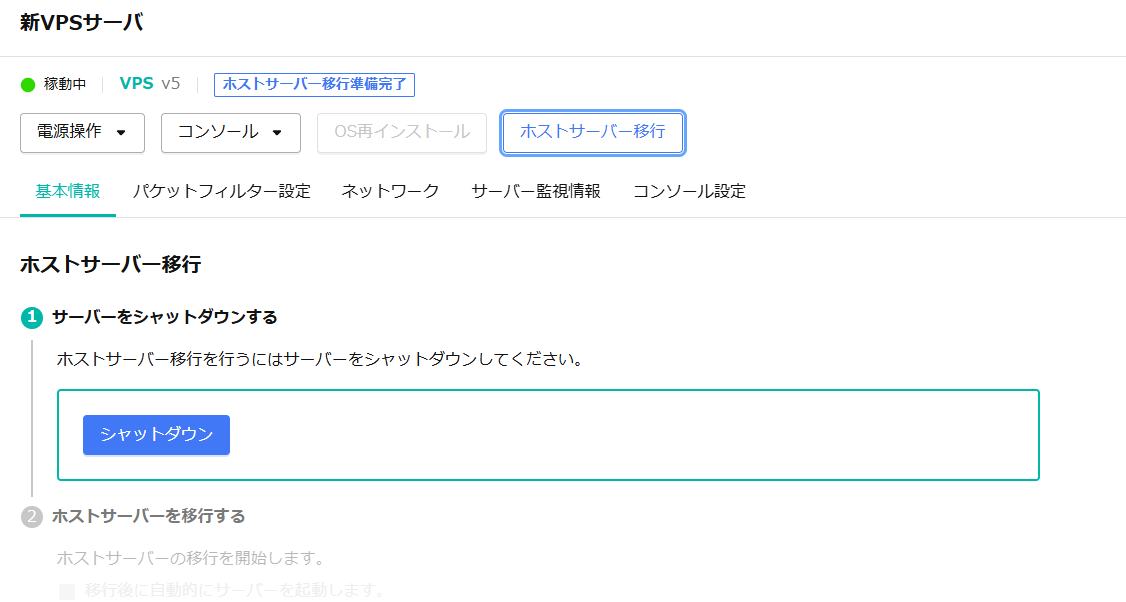This screenshot has width=1126, height=602.
Task: Enable auto-start server after migration checkbox
Action: pyautogui.click(x=67, y=591)
